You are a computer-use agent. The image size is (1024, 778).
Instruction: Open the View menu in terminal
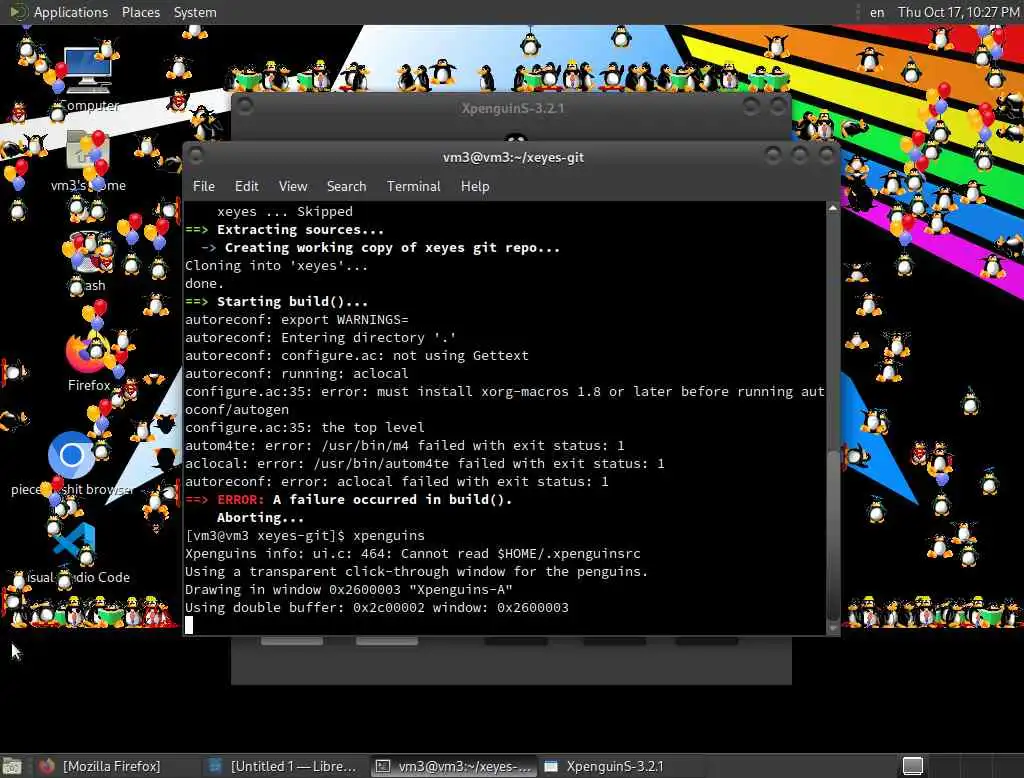pos(293,186)
